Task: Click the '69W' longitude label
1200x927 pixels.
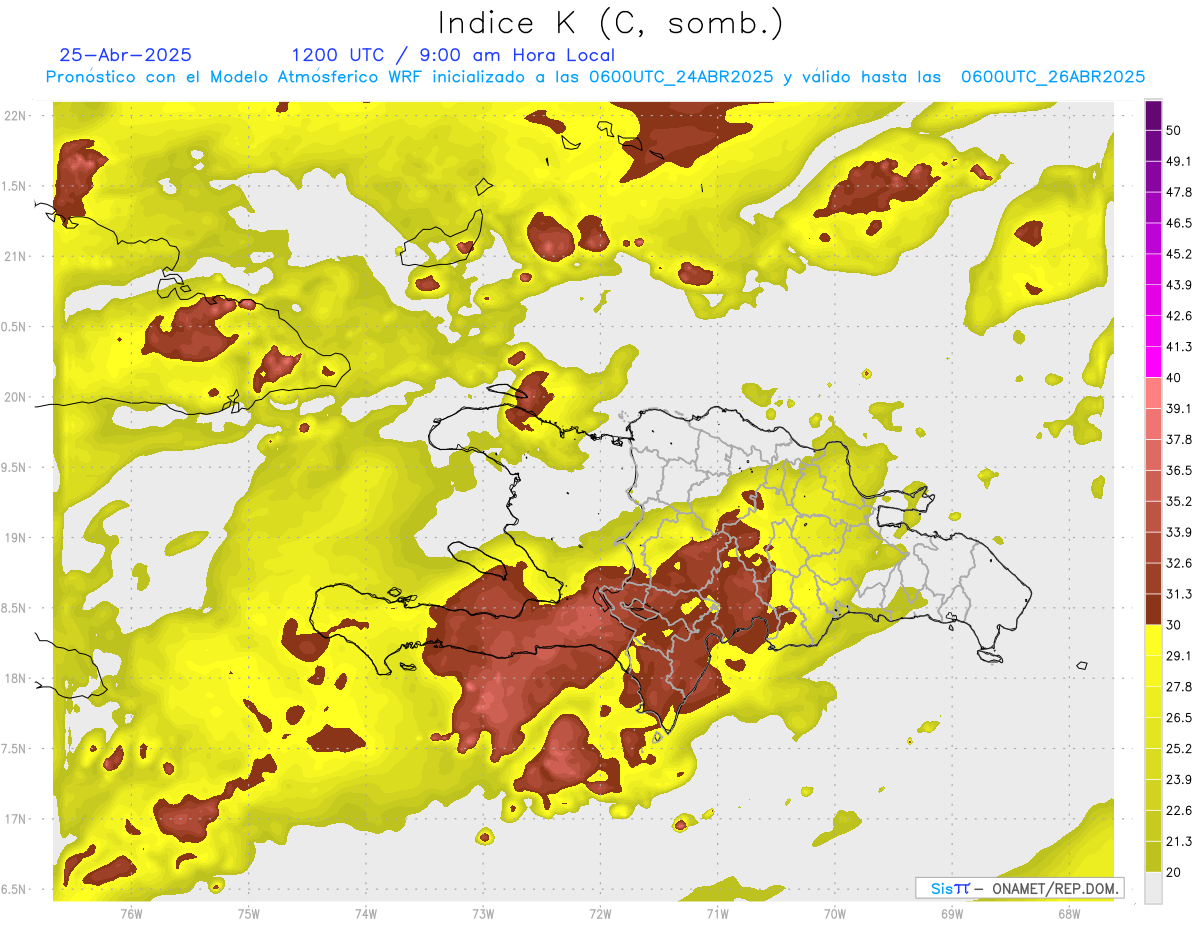Action: 952,913
